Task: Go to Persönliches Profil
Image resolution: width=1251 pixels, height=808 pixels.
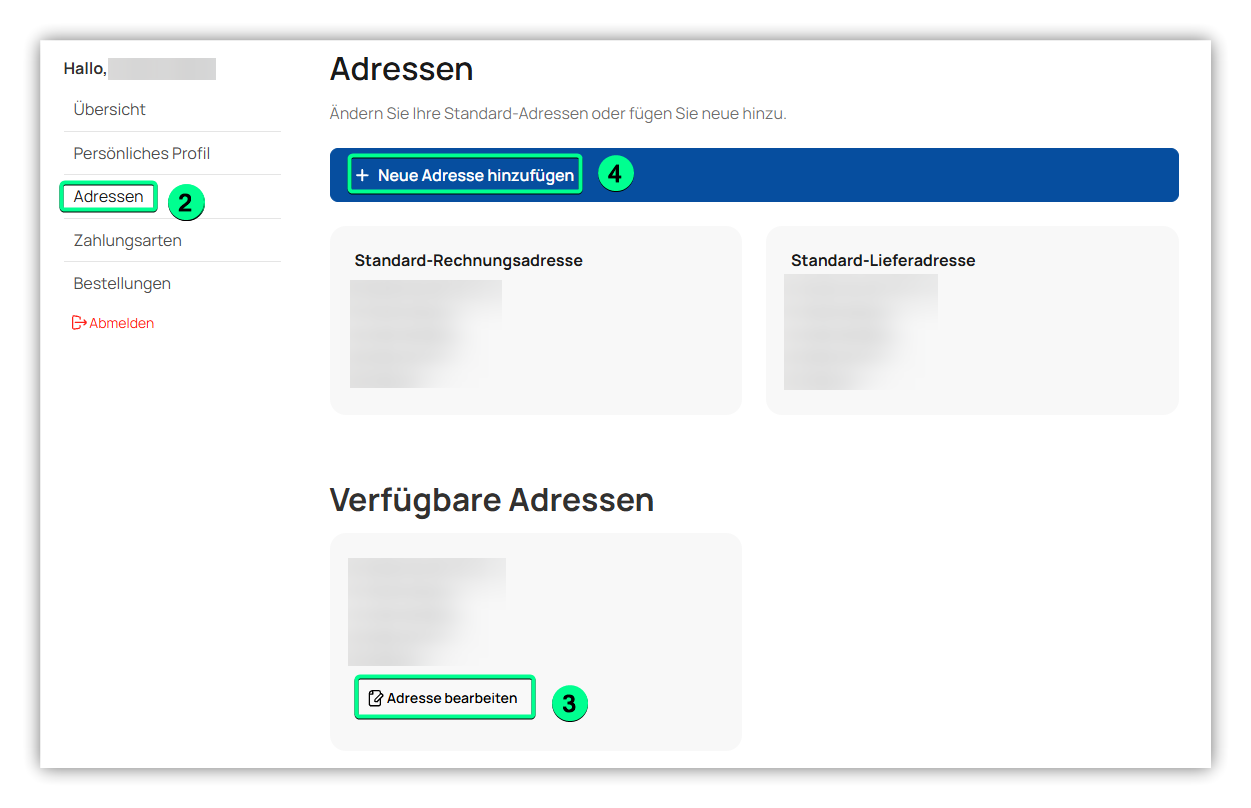Action: coord(142,153)
